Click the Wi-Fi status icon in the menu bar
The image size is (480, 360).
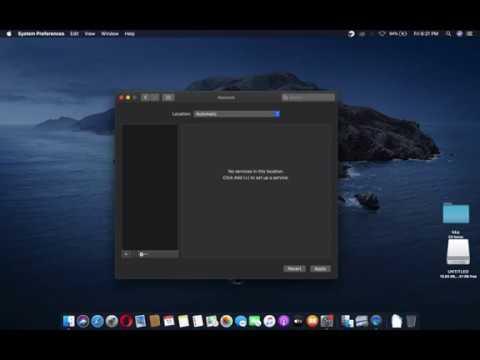point(382,34)
